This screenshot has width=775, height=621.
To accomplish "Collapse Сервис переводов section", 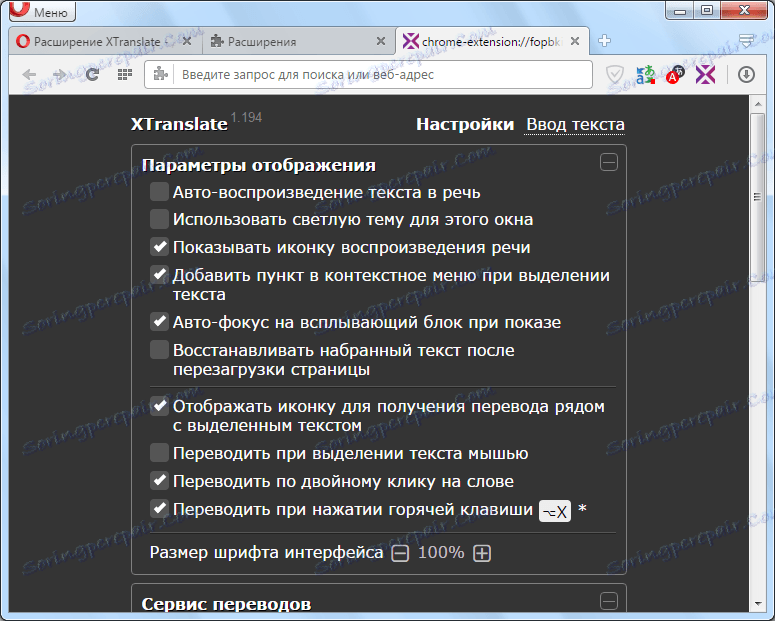I will [608, 601].
